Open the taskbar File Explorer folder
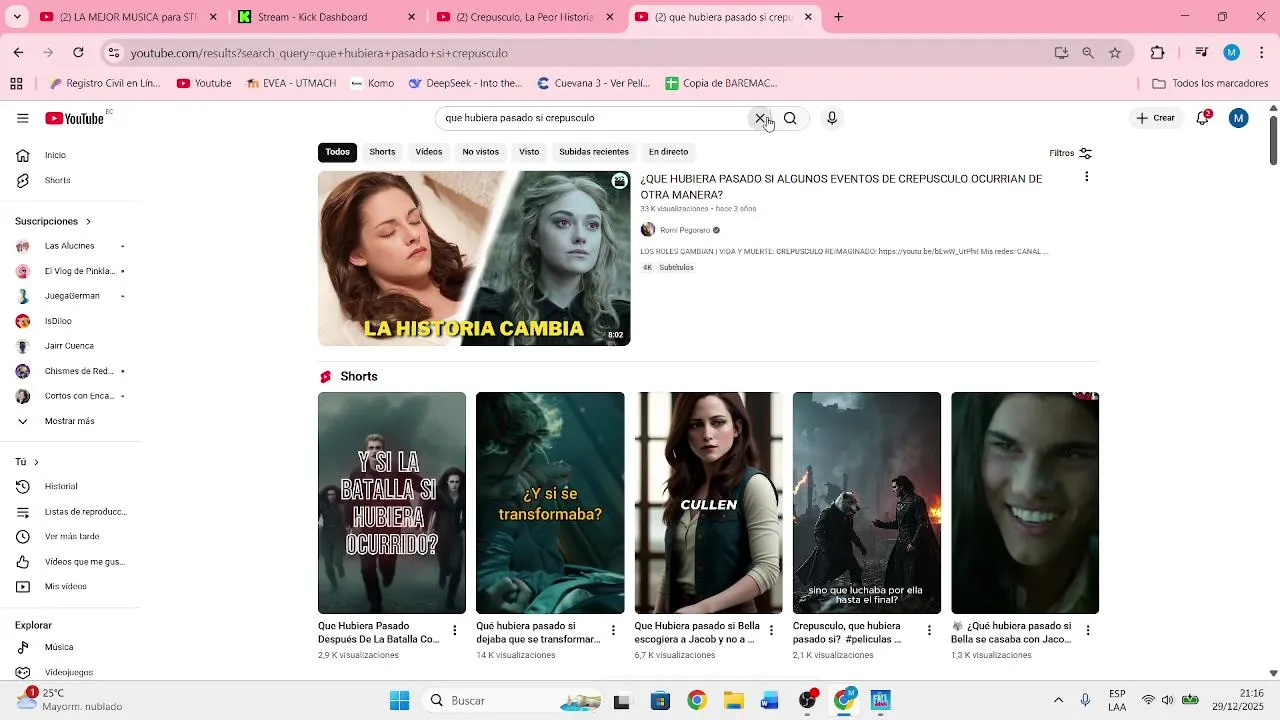The width and height of the screenshot is (1280, 720). pos(733,700)
